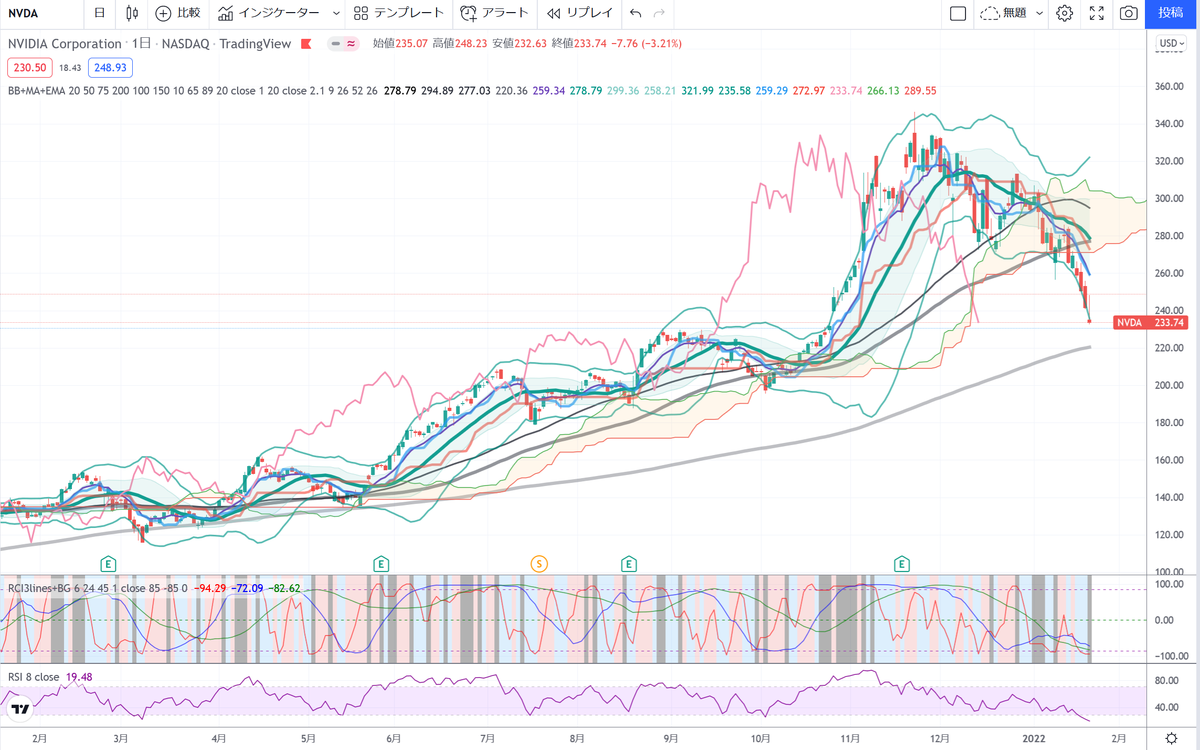
Task: Open the favorite indicators dropdown arrow
Action: (335, 13)
